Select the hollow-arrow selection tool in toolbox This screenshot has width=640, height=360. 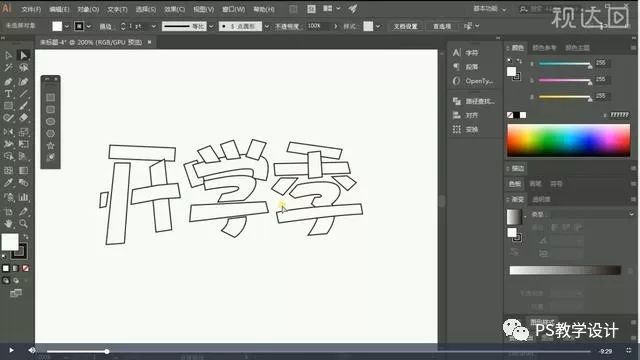pos(8,55)
